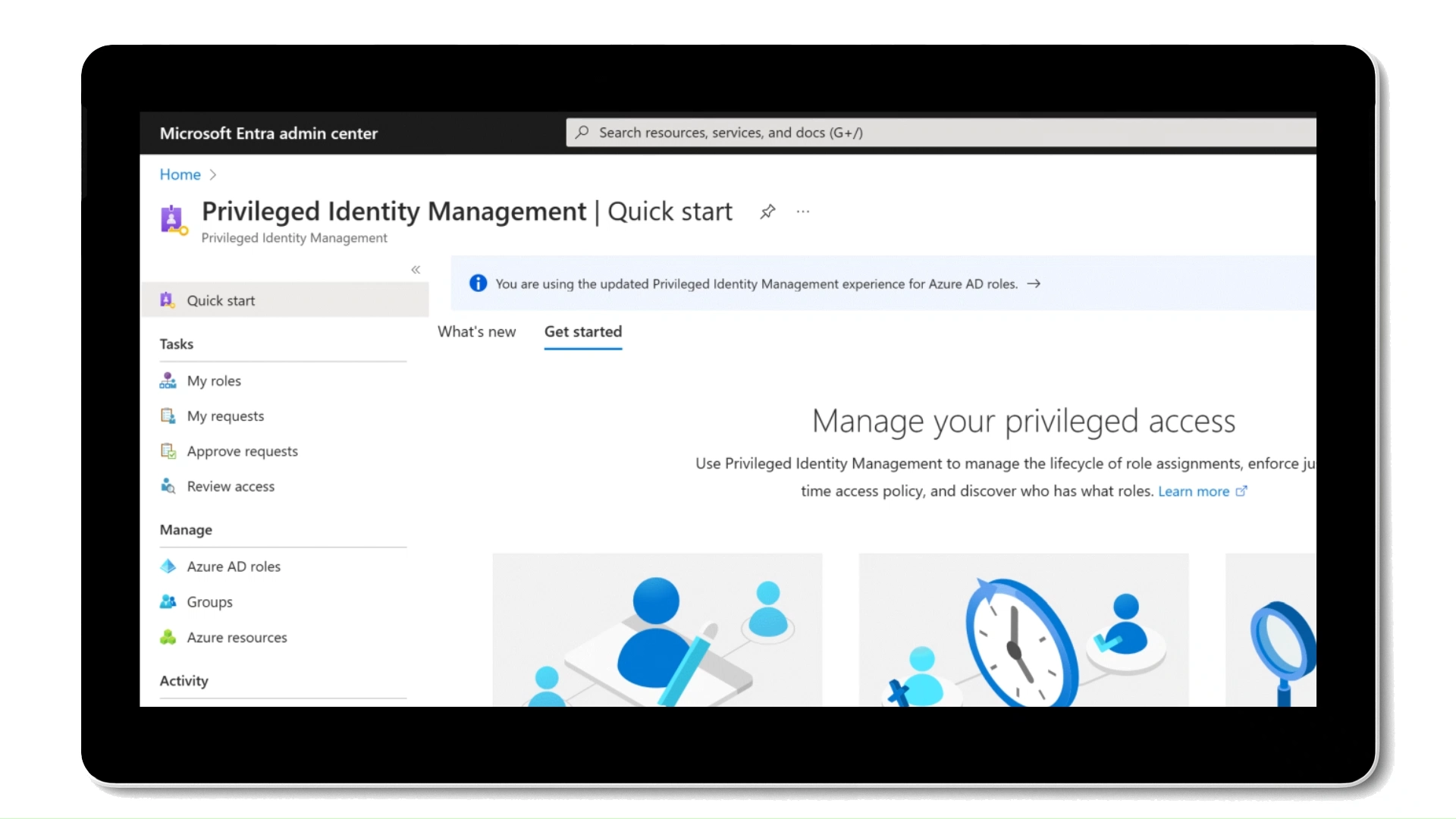The image size is (1456, 819).
Task: Click the Learn more link
Action: point(1194,491)
